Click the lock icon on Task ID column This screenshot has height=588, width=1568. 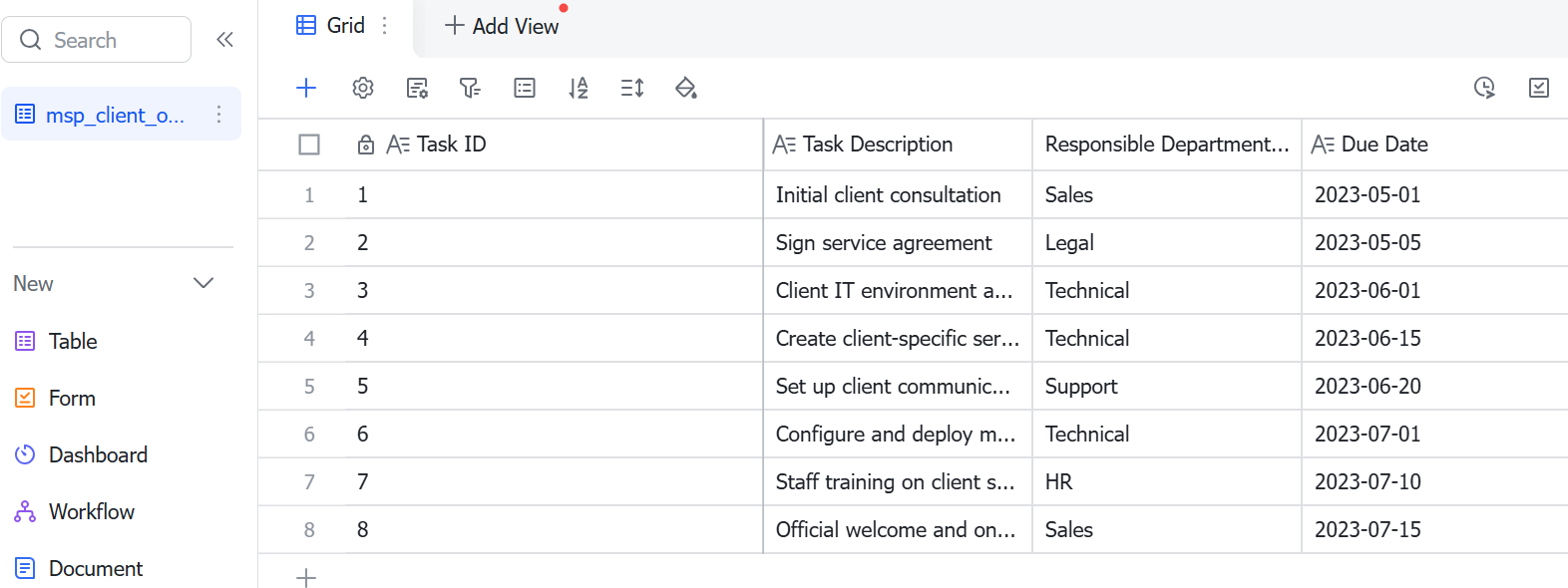tap(366, 145)
